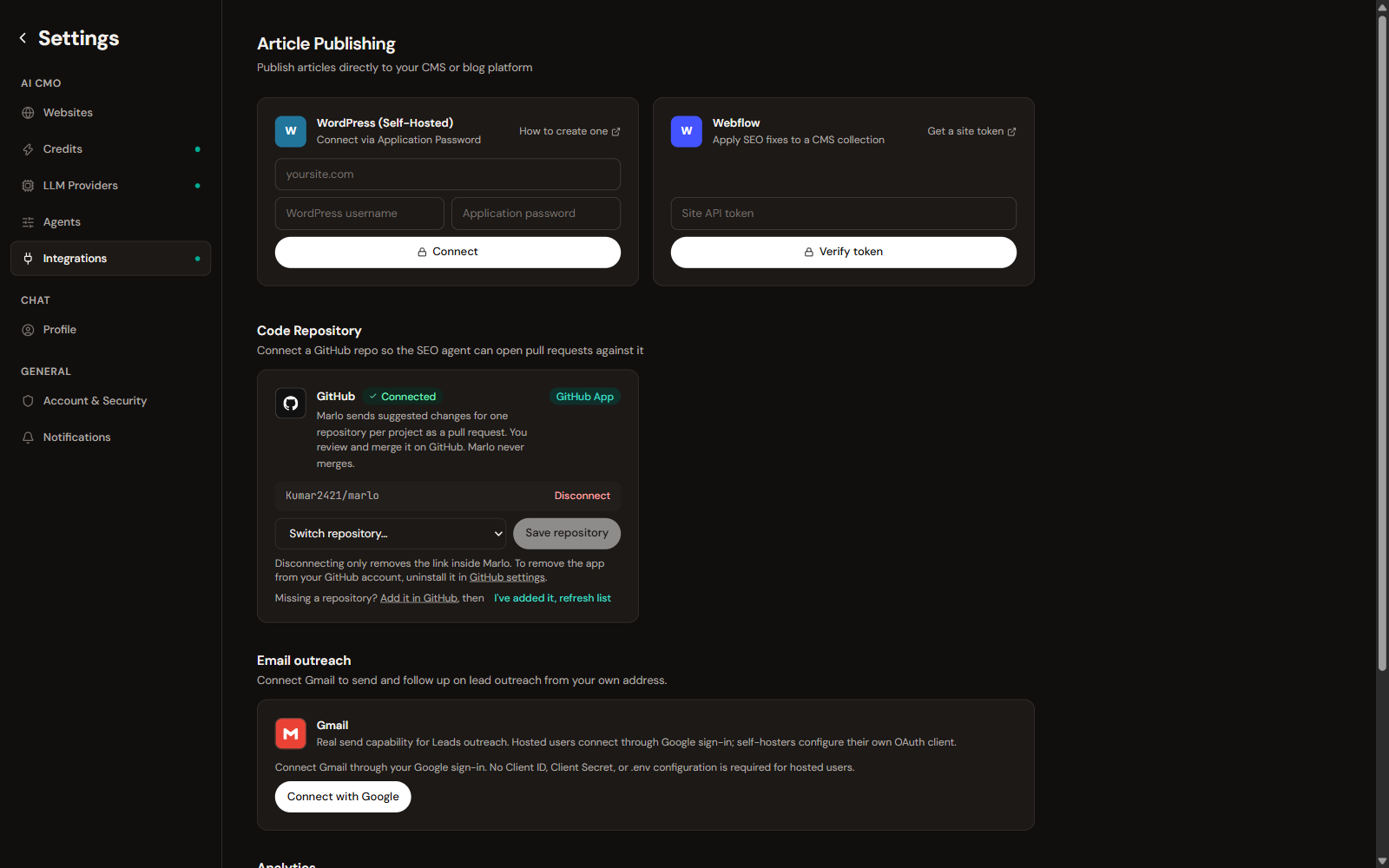This screenshot has width=1389, height=868.
Task: Click the WordPress Connect button
Action: (447, 252)
